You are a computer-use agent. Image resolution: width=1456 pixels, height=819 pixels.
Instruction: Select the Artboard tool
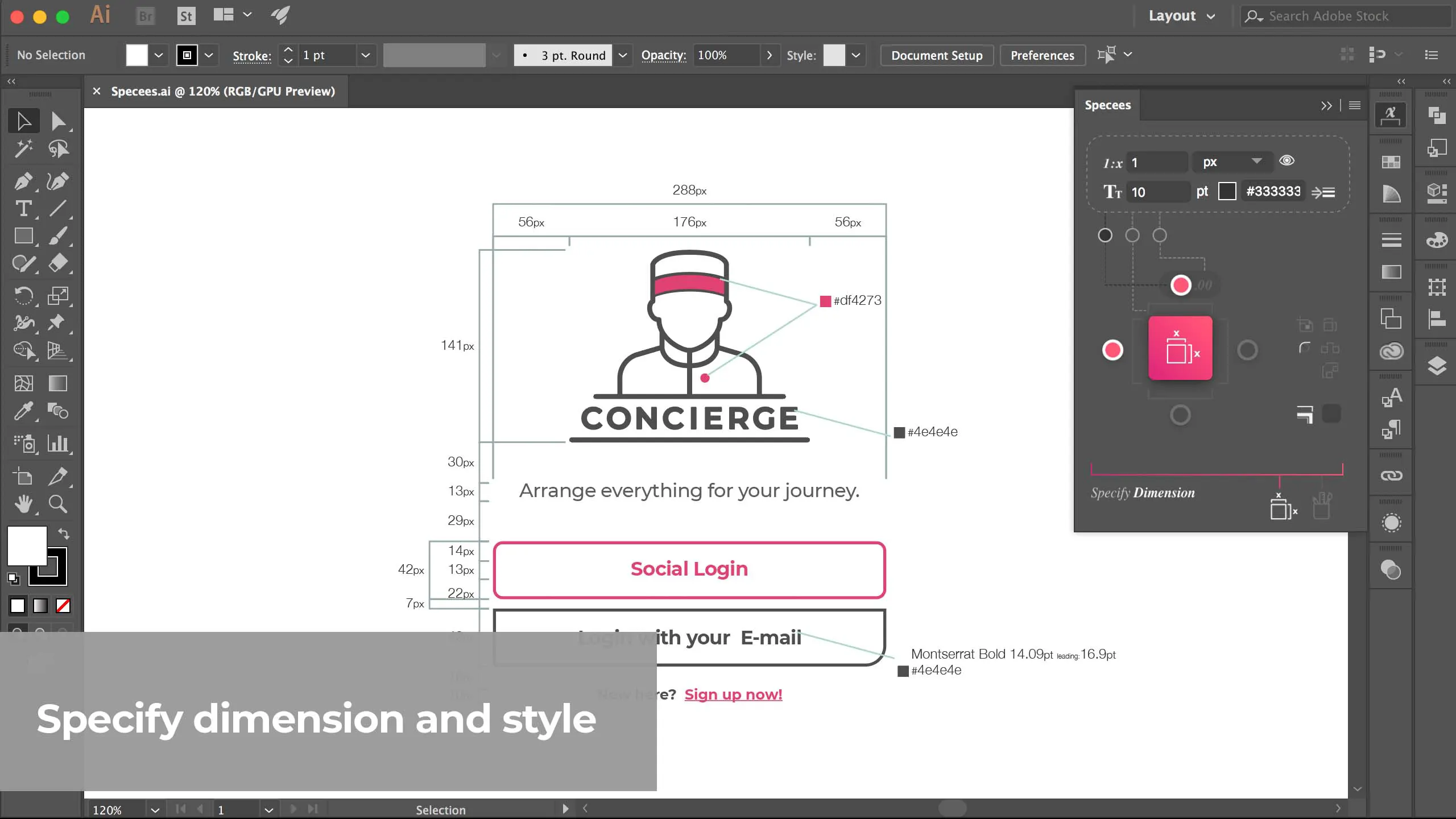pyautogui.click(x=24, y=476)
